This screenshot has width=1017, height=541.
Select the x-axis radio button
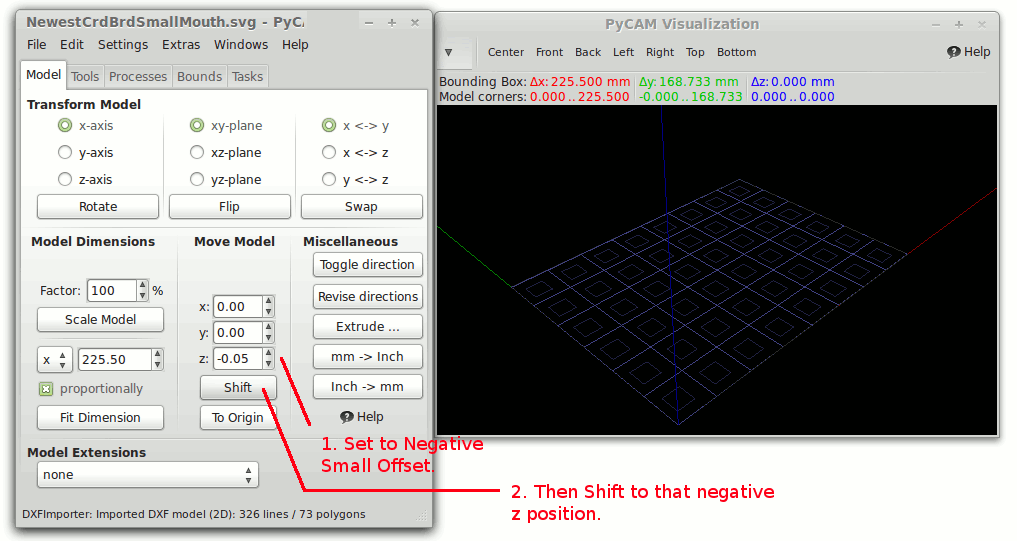tap(65, 125)
